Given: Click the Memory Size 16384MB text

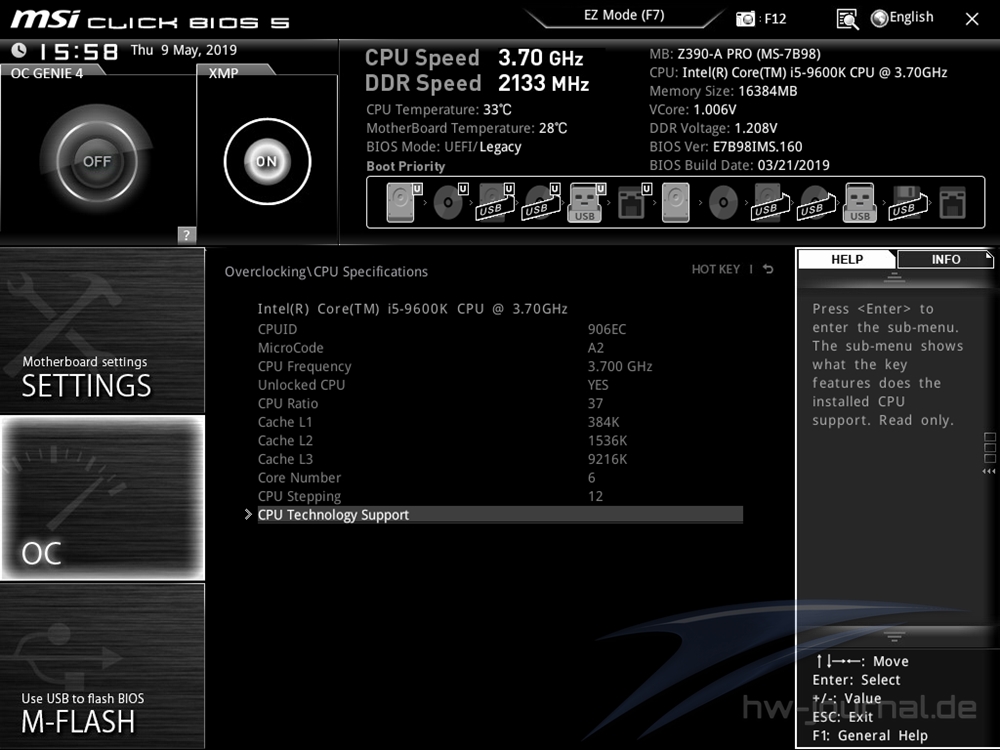Looking at the screenshot, I should pyautogui.click(x=723, y=91).
